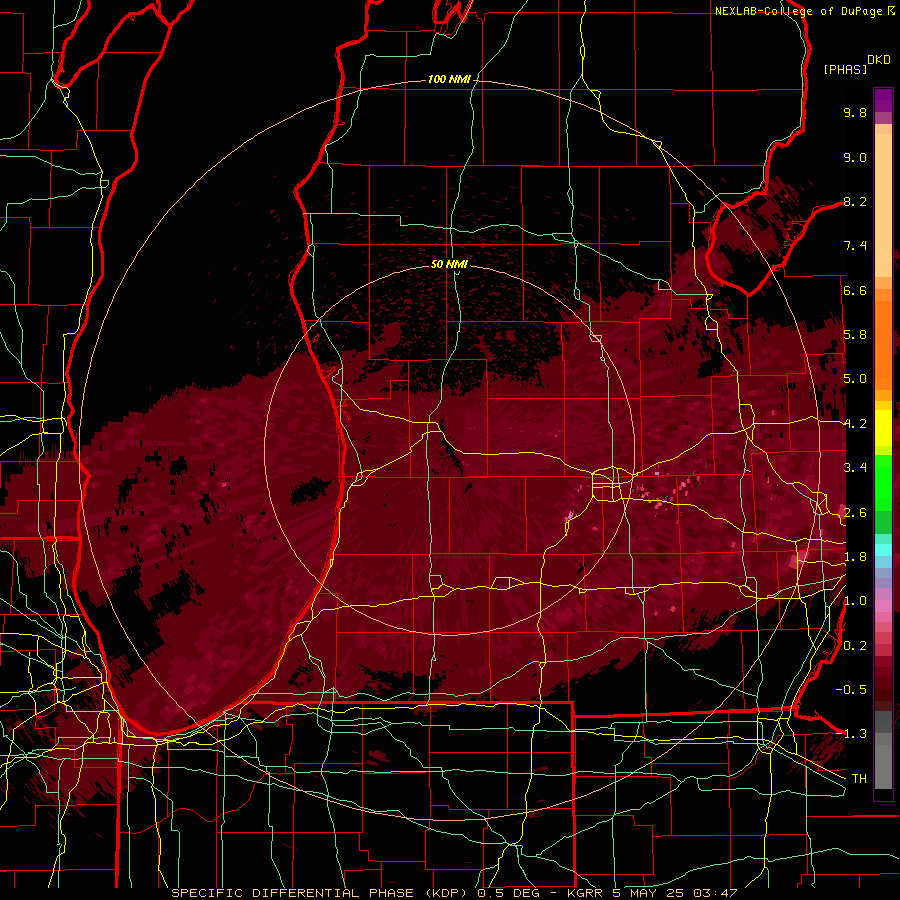Click the KGRR station identifier

tap(585, 893)
